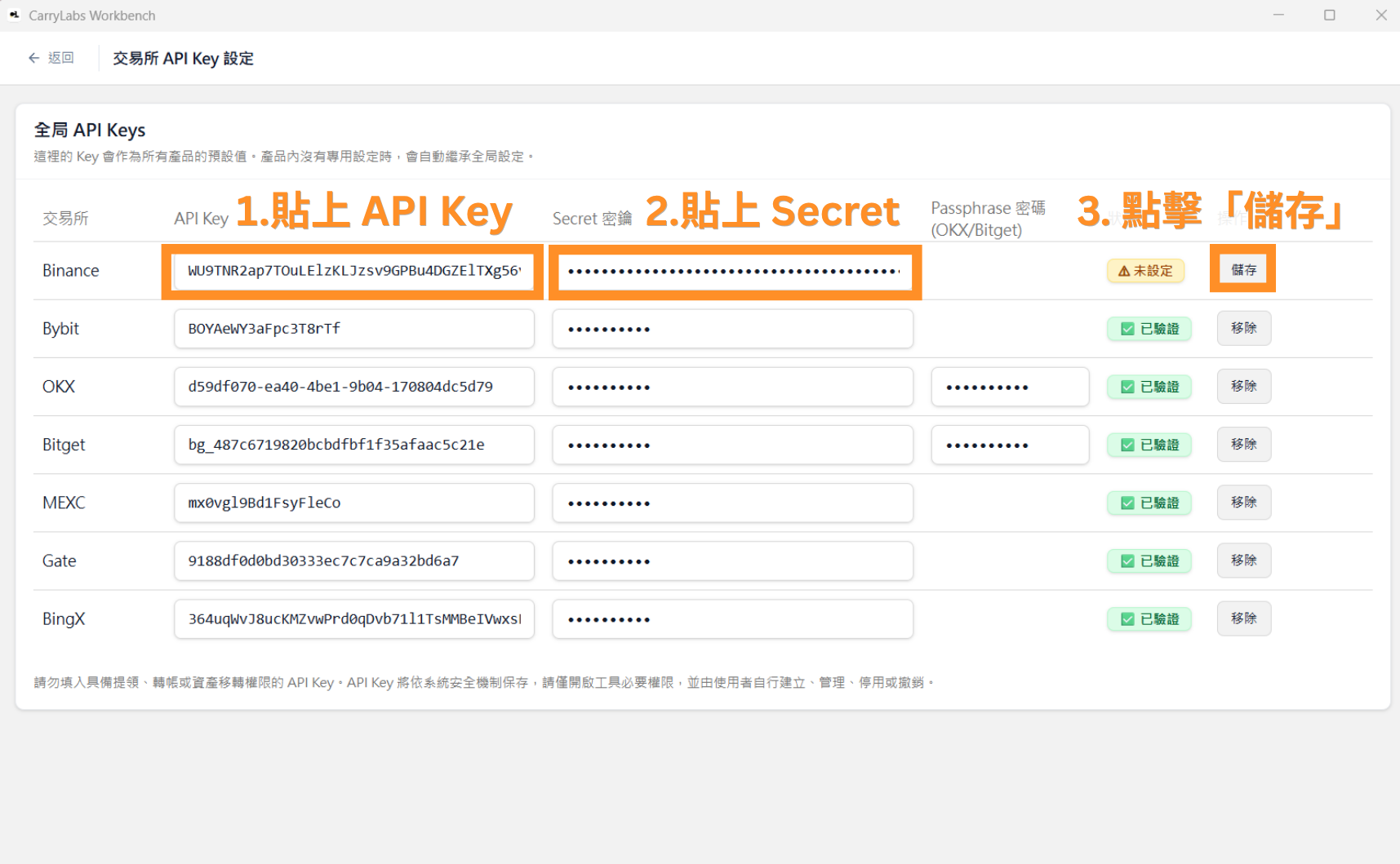The image size is (1400, 864).
Task: Click the Bybit exchange label
Action: pos(60,329)
